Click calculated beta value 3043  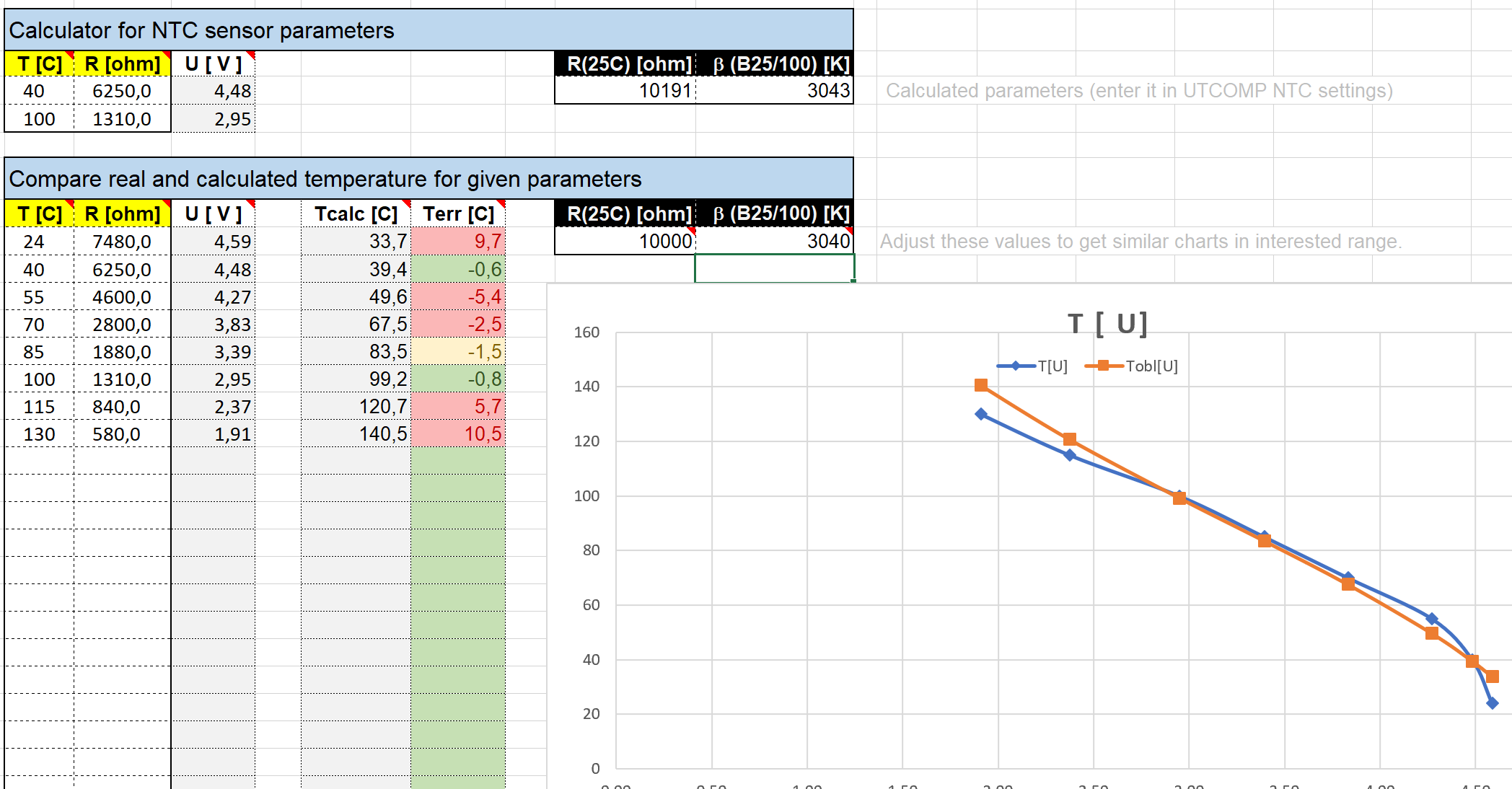click(774, 91)
